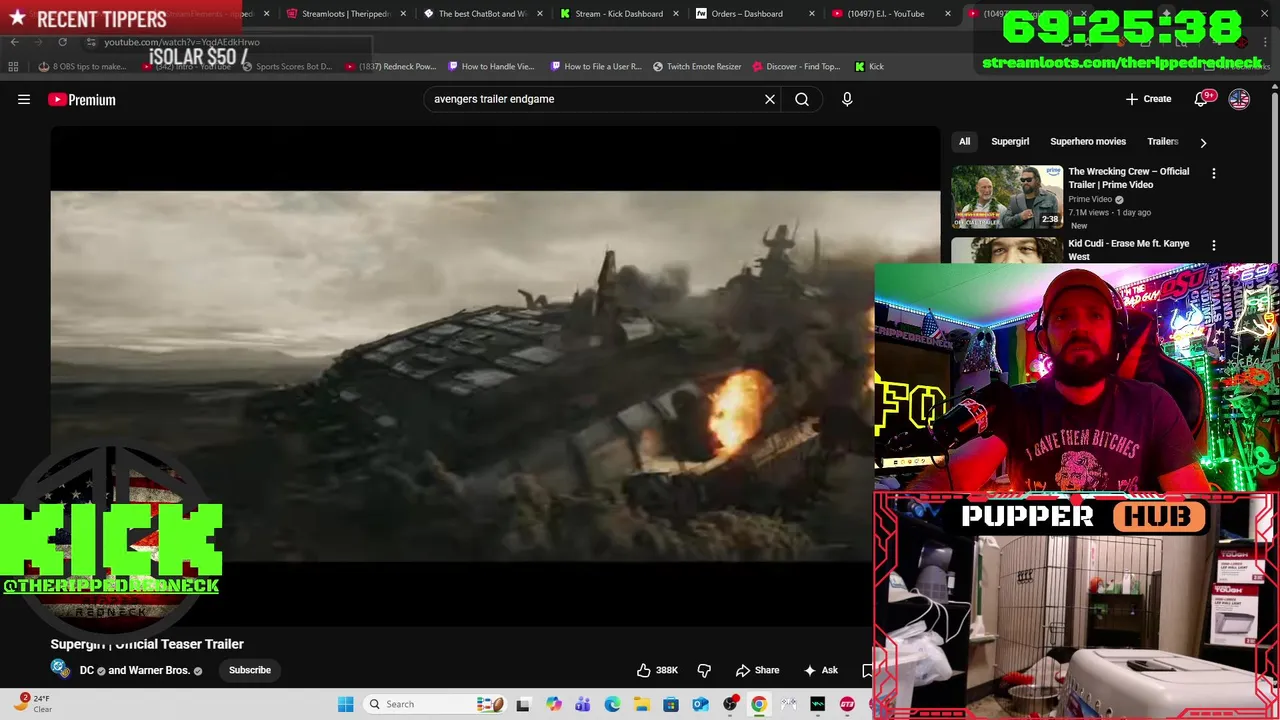Open Microsoft Store from taskbar
Image resolution: width=1280 pixels, height=720 pixels.
[x=670, y=704]
